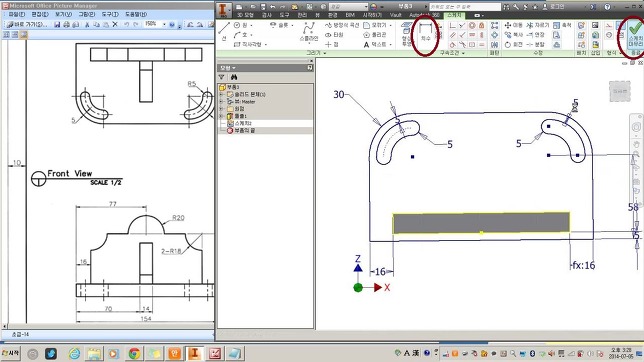Click the 30 dimension label in sketch
The width and height of the screenshot is (644, 362).
tap(338, 95)
